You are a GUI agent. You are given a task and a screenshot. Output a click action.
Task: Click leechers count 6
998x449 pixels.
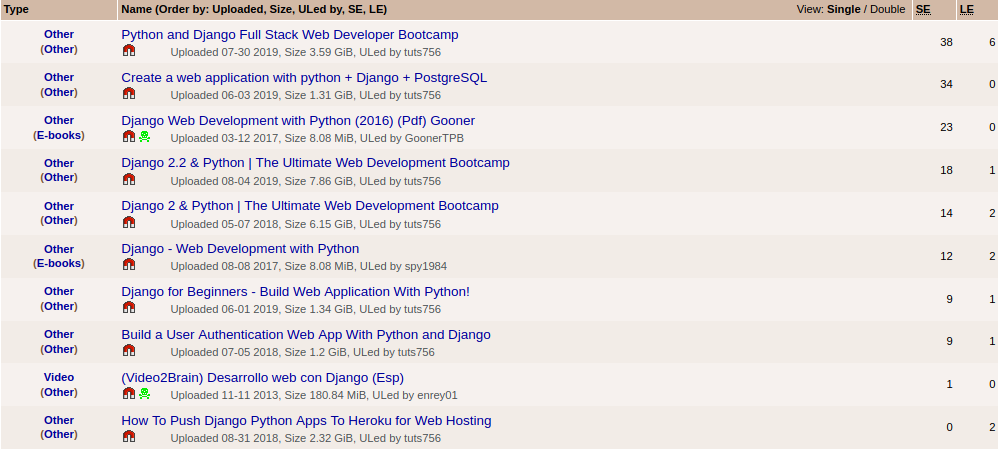992,42
